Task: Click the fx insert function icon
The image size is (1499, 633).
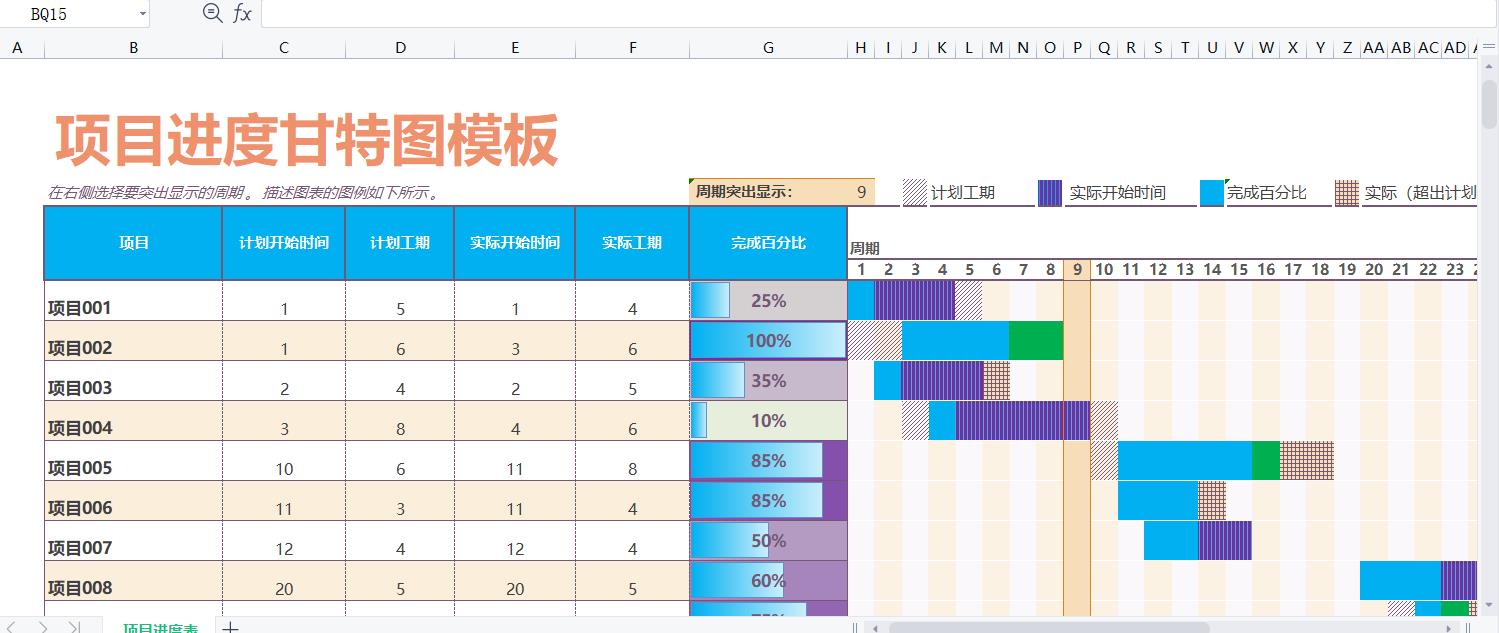Action: point(242,13)
